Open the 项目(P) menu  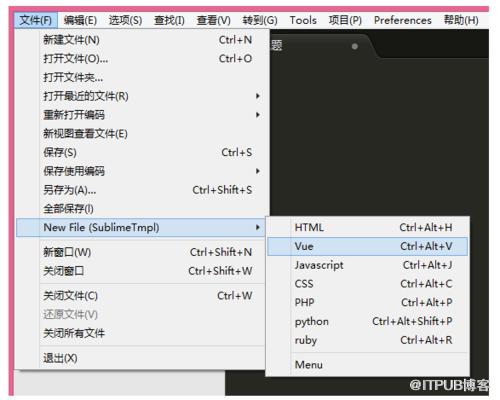345,20
